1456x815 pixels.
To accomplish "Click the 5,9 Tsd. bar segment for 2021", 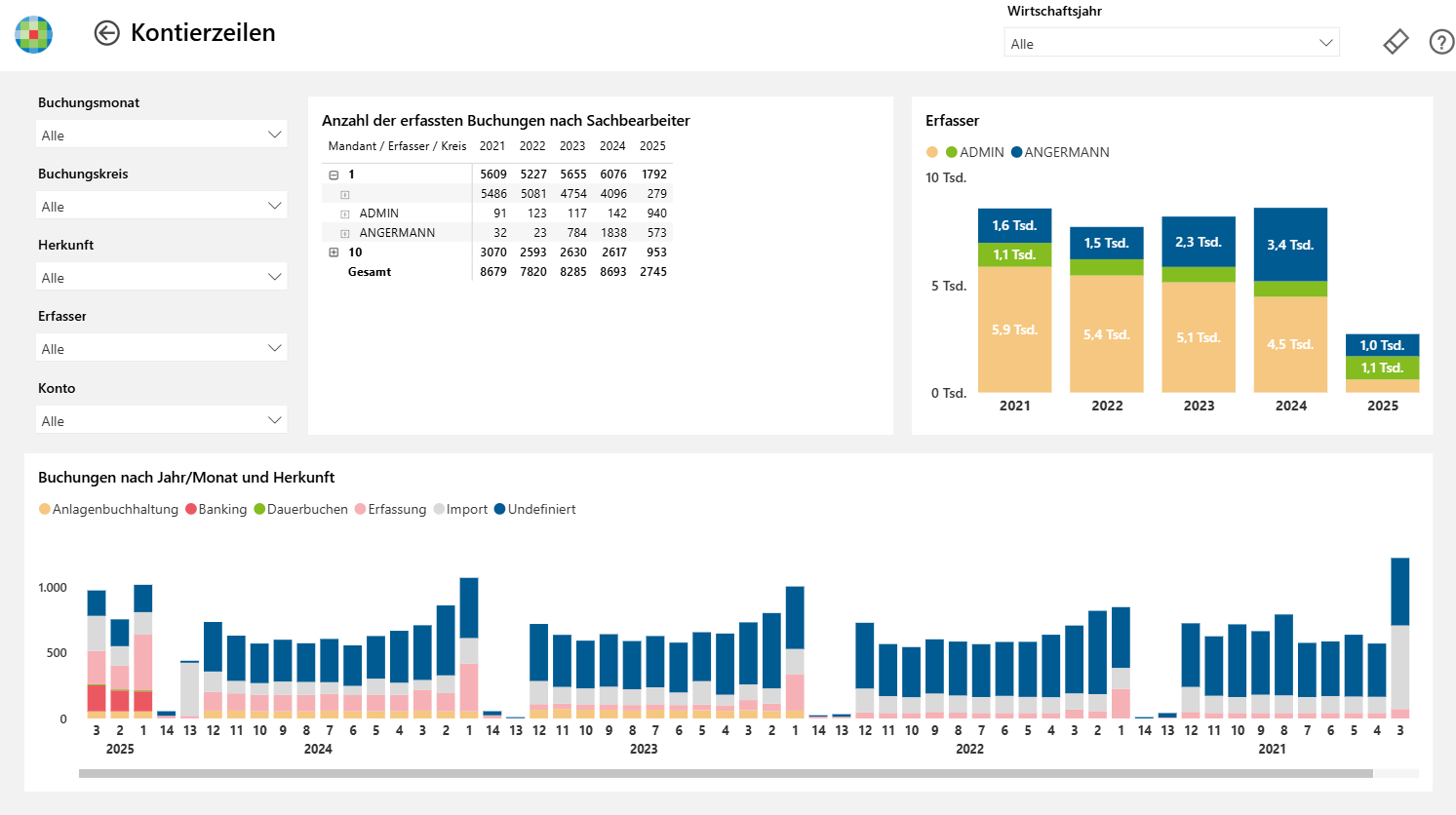I will pos(1014,330).
